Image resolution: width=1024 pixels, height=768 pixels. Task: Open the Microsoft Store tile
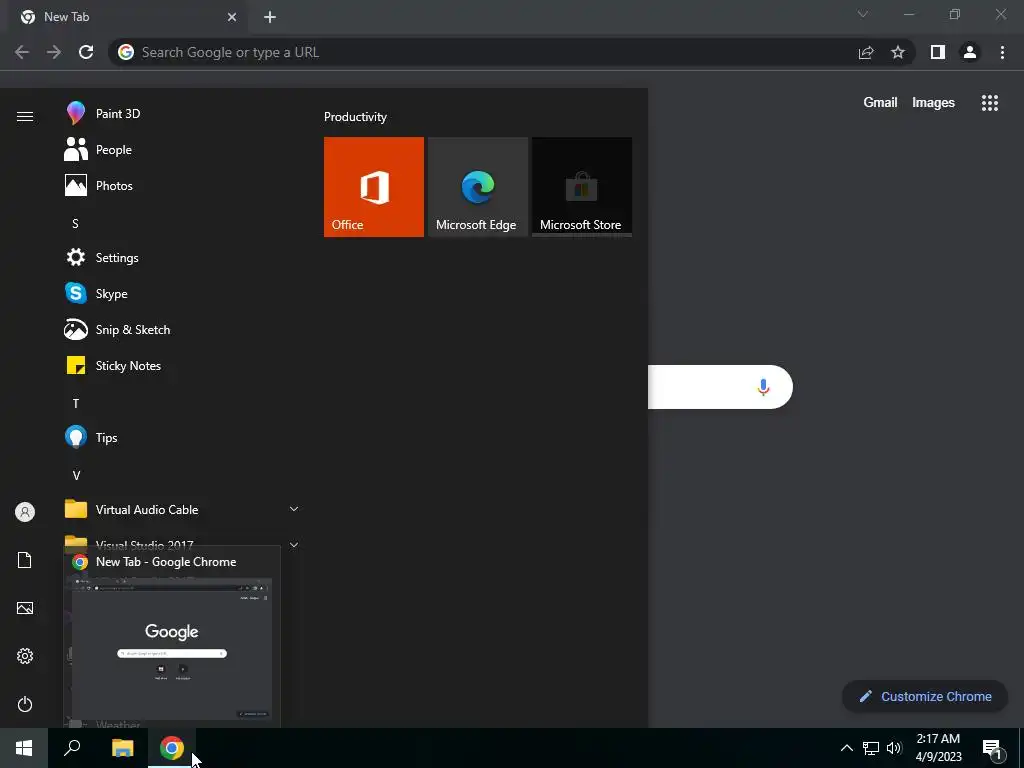(582, 187)
